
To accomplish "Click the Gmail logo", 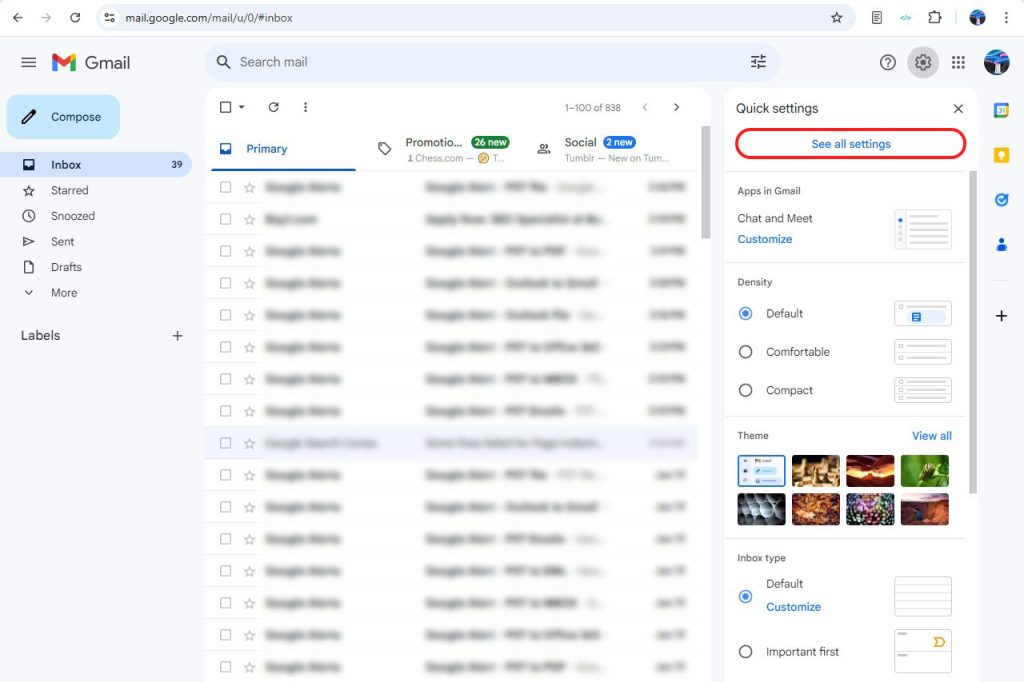I will (91, 62).
